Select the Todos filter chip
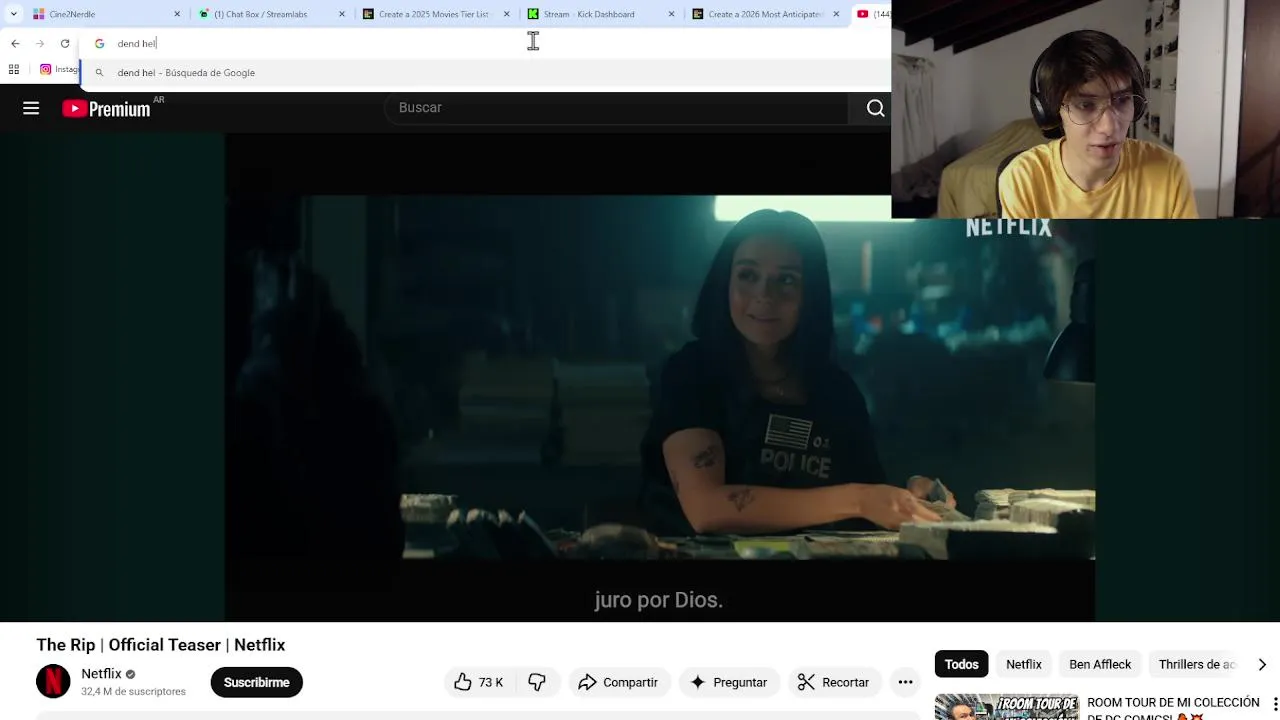This screenshot has height=720, width=1280. 961,664
